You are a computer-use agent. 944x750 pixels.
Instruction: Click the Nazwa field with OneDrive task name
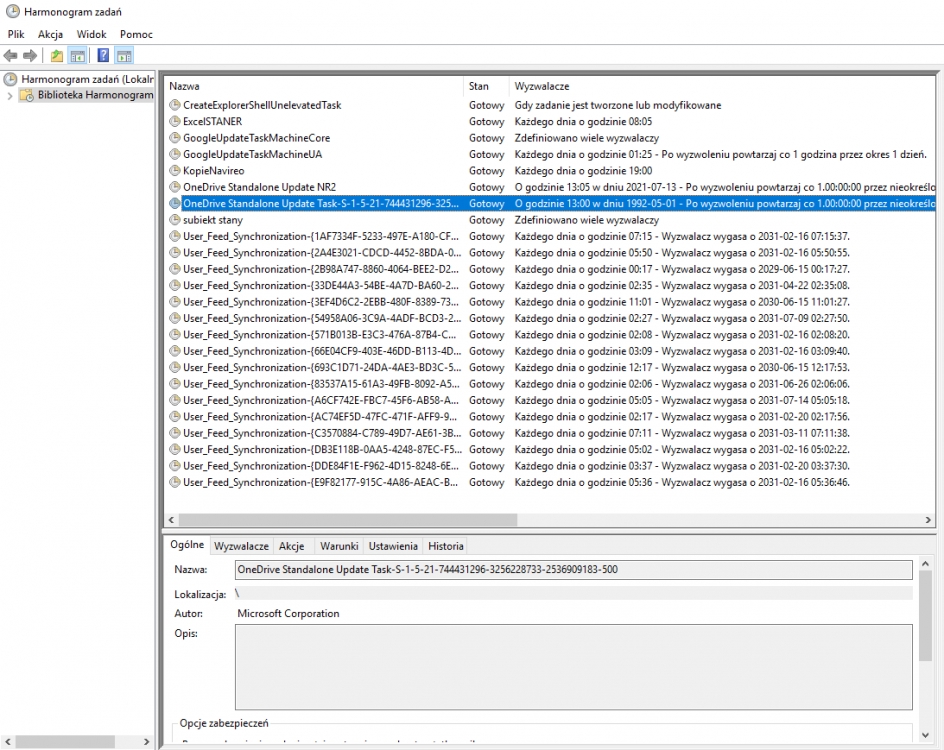(x=573, y=570)
